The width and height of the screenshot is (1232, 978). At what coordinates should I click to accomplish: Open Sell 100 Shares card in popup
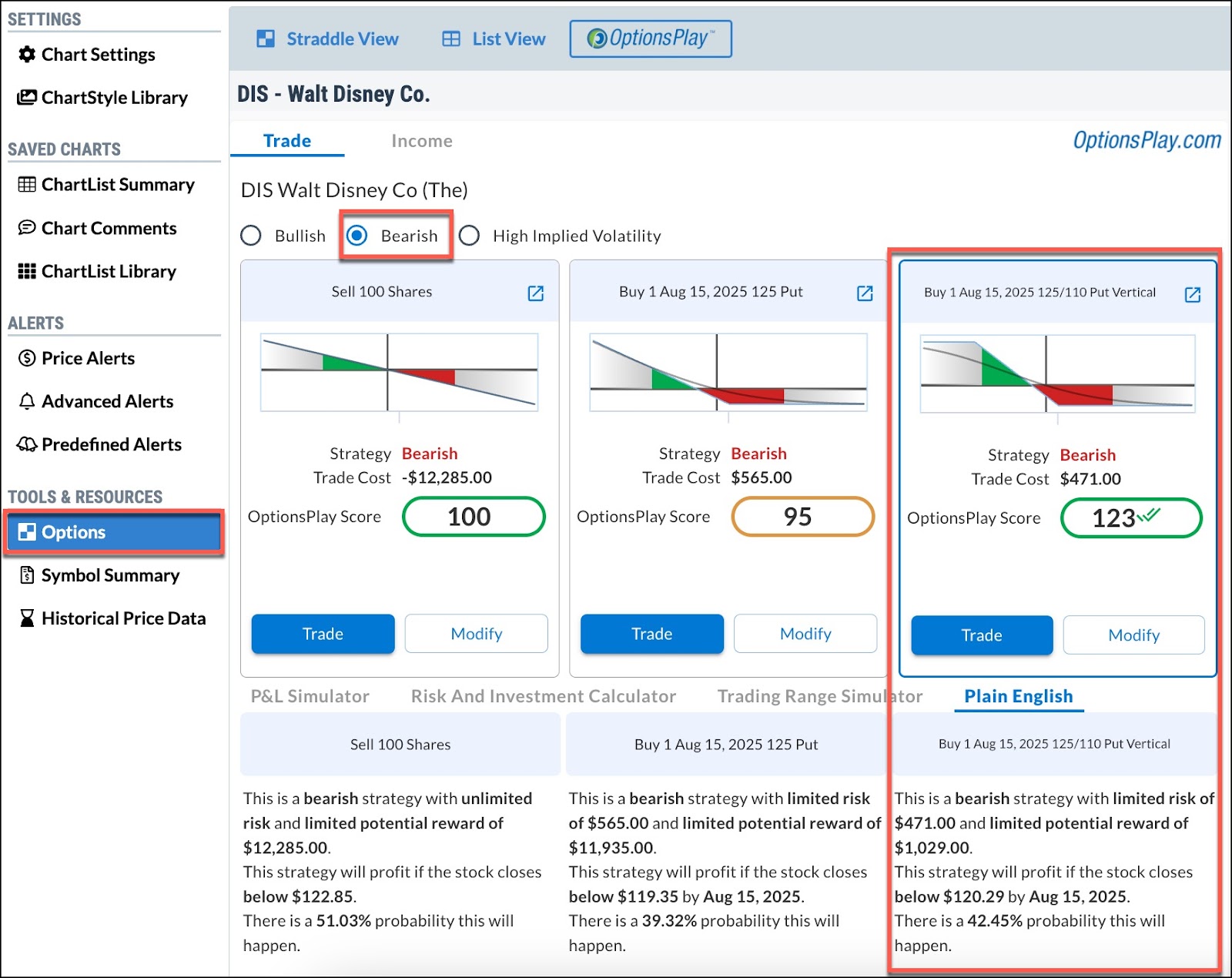[x=536, y=293]
